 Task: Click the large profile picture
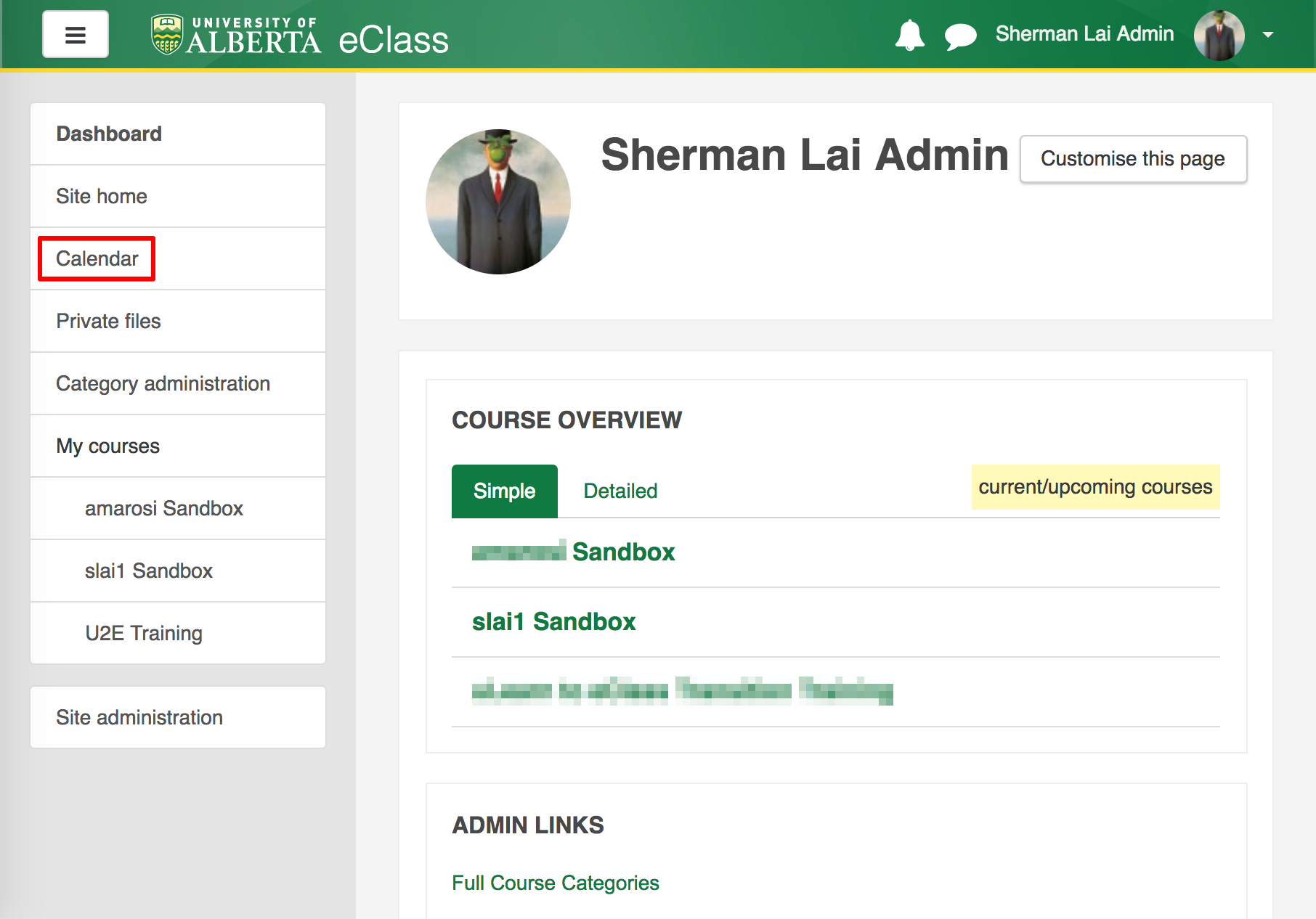pyautogui.click(x=498, y=202)
